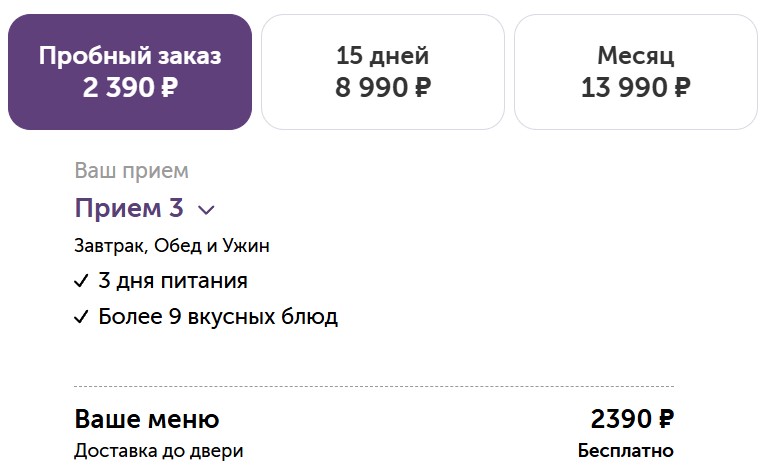This screenshot has height=472, width=765.
Task: Open the Прием 3 meal selector
Action: [144, 208]
